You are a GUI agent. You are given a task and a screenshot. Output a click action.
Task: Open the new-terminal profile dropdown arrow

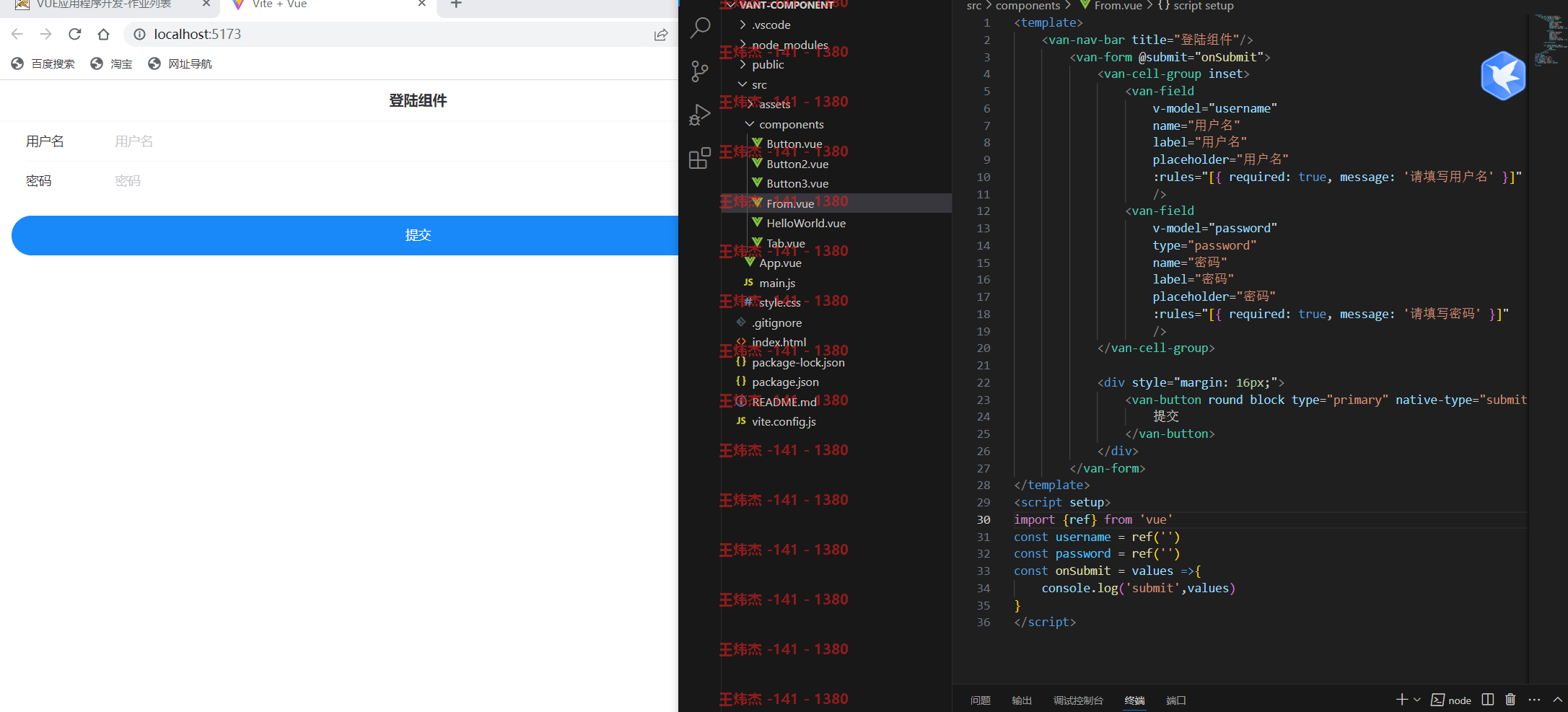point(1417,700)
